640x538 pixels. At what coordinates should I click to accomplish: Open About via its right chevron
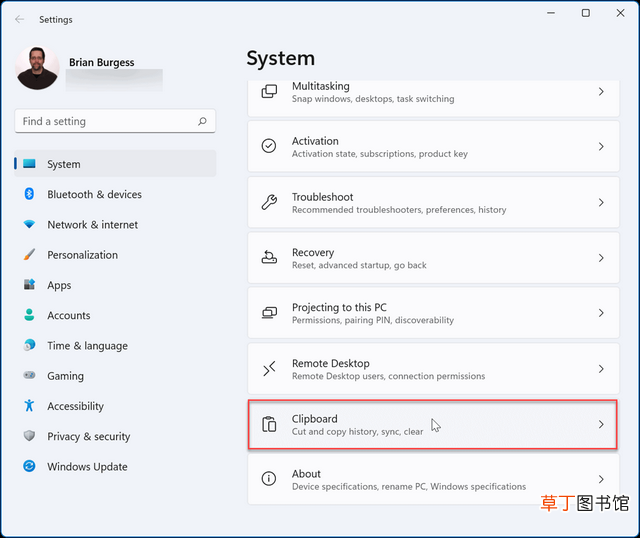pos(601,479)
